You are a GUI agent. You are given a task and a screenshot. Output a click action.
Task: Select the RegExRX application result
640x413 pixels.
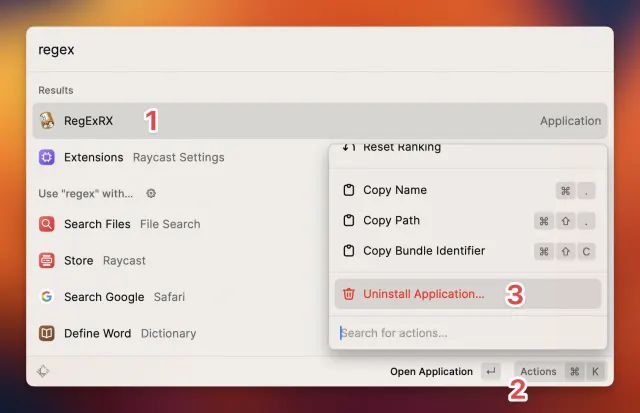320,121
